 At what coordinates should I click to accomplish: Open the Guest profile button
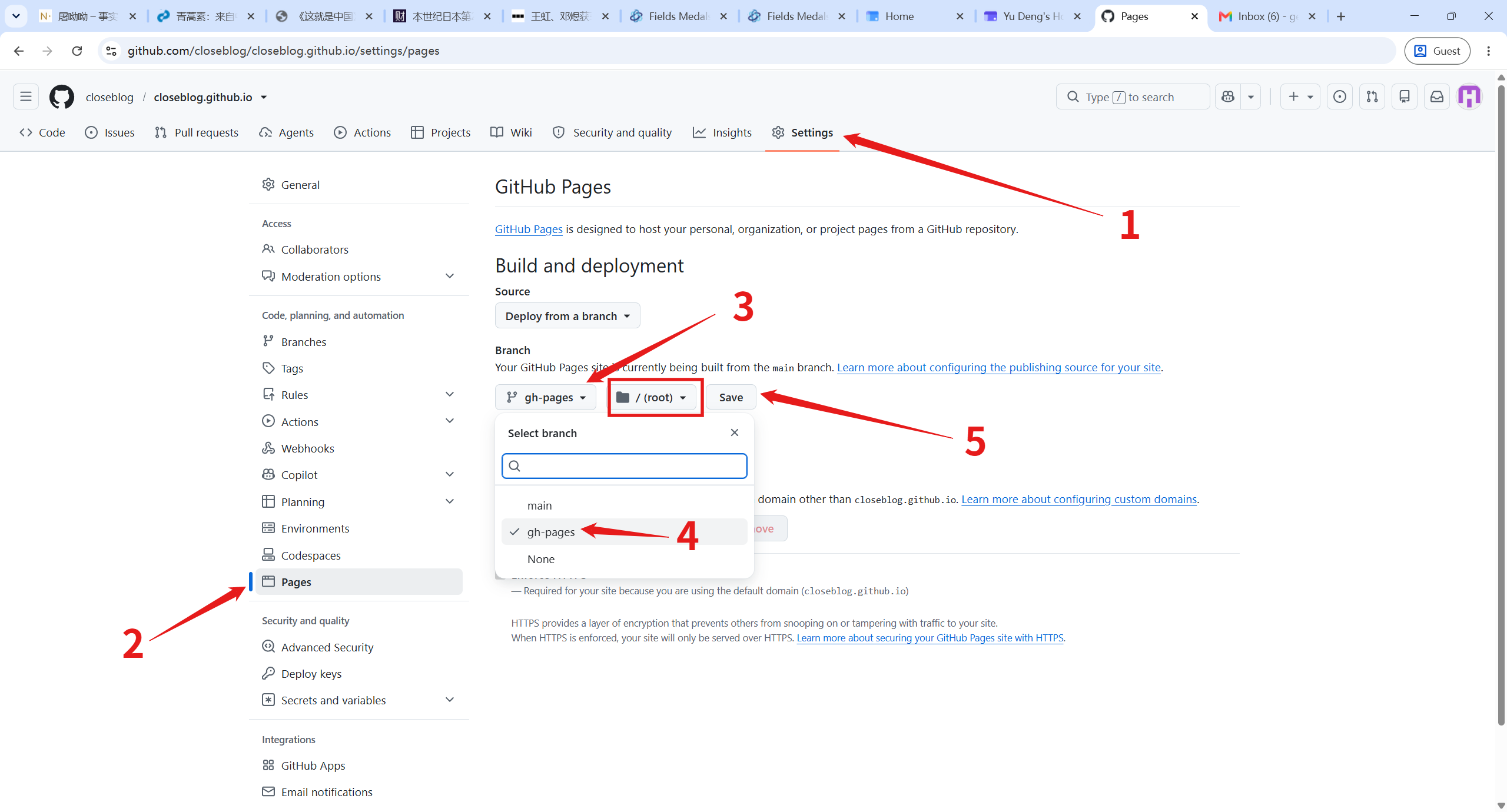click(1437, 51)
